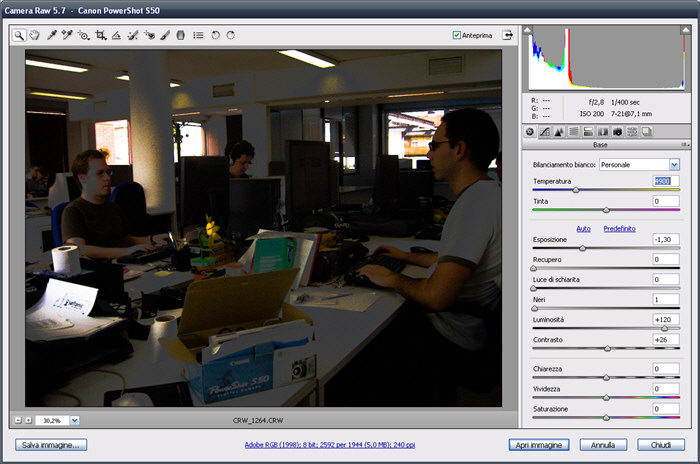The height and width of the screenshot is (464, 700).
Task: Toggle highlight clipping warning in histogram
Action: 685,30
